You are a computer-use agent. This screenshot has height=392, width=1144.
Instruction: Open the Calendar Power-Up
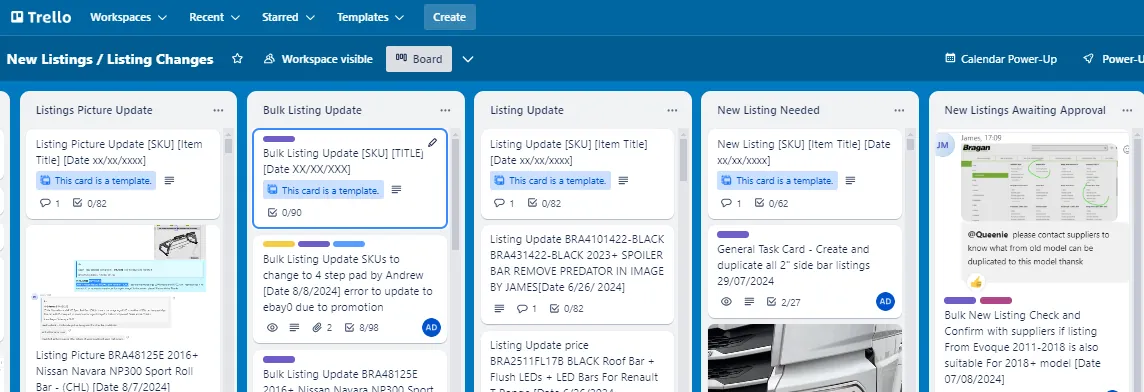tap(1001, 59)
